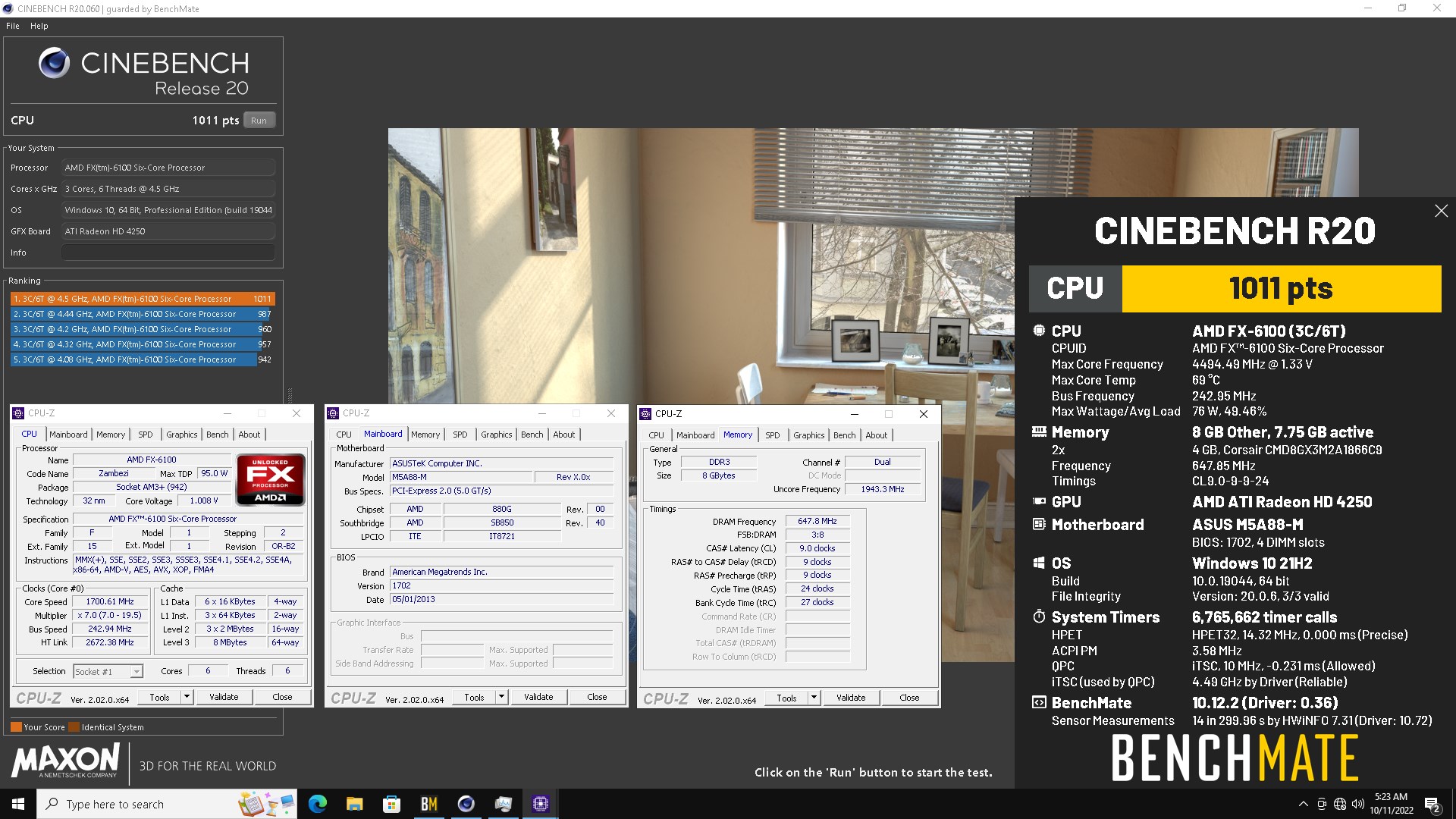This screenshot has width=1456, height=819.
Task: Open BenchMate from the taskbar
Action: [x=428, y=804]
